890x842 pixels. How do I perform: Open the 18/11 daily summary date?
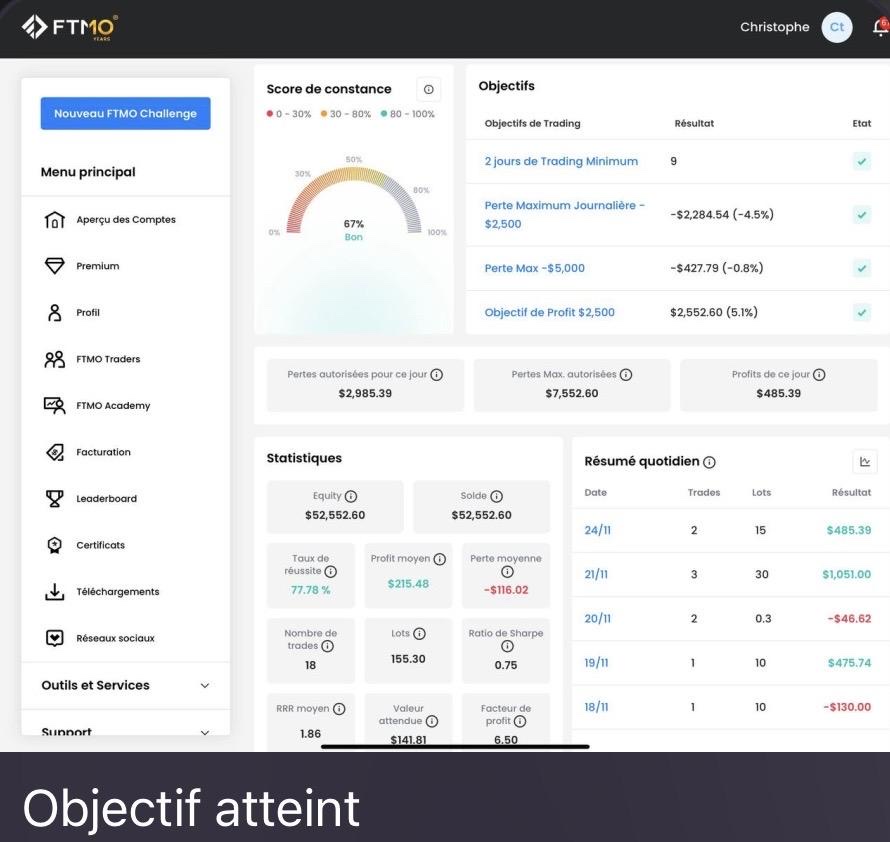click(596, 707)
